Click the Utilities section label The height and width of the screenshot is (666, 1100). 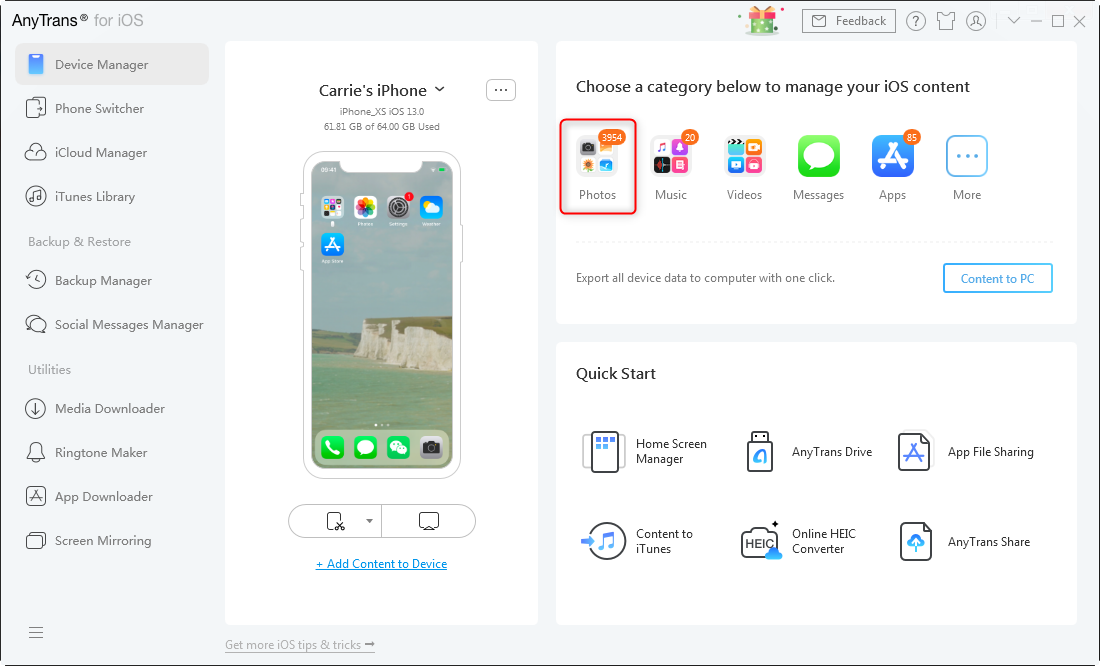click(x=49, y=370)
